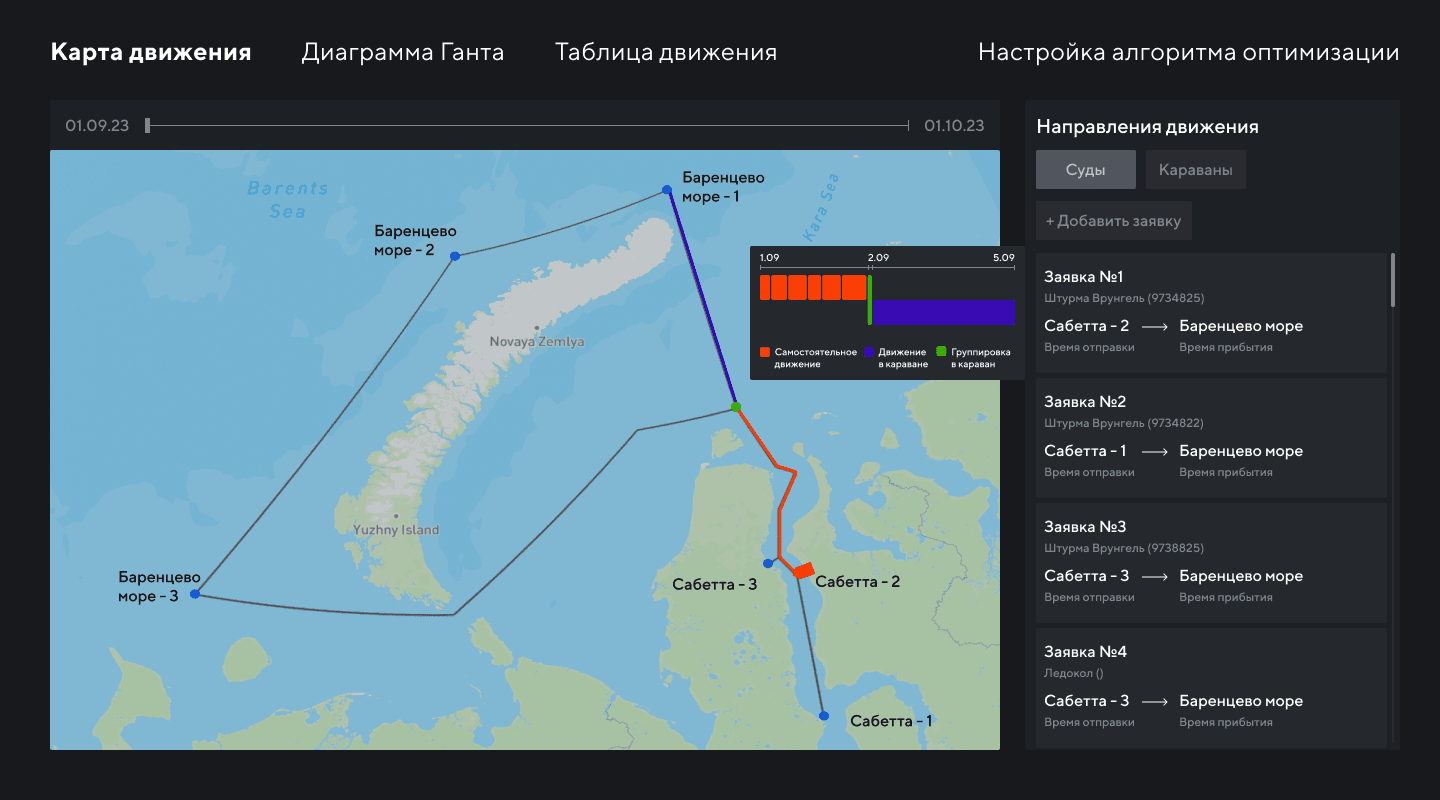This screenshot has width=1440, height=800.
Task: Click the Штурма Врунгель (9738825) text
Action: click(x=1124, y=548)
